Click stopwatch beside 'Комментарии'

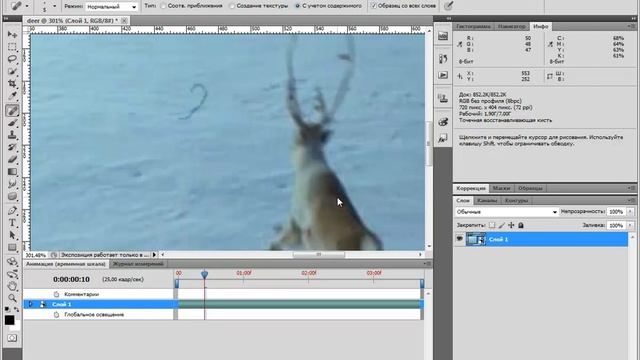coord(56,294)
